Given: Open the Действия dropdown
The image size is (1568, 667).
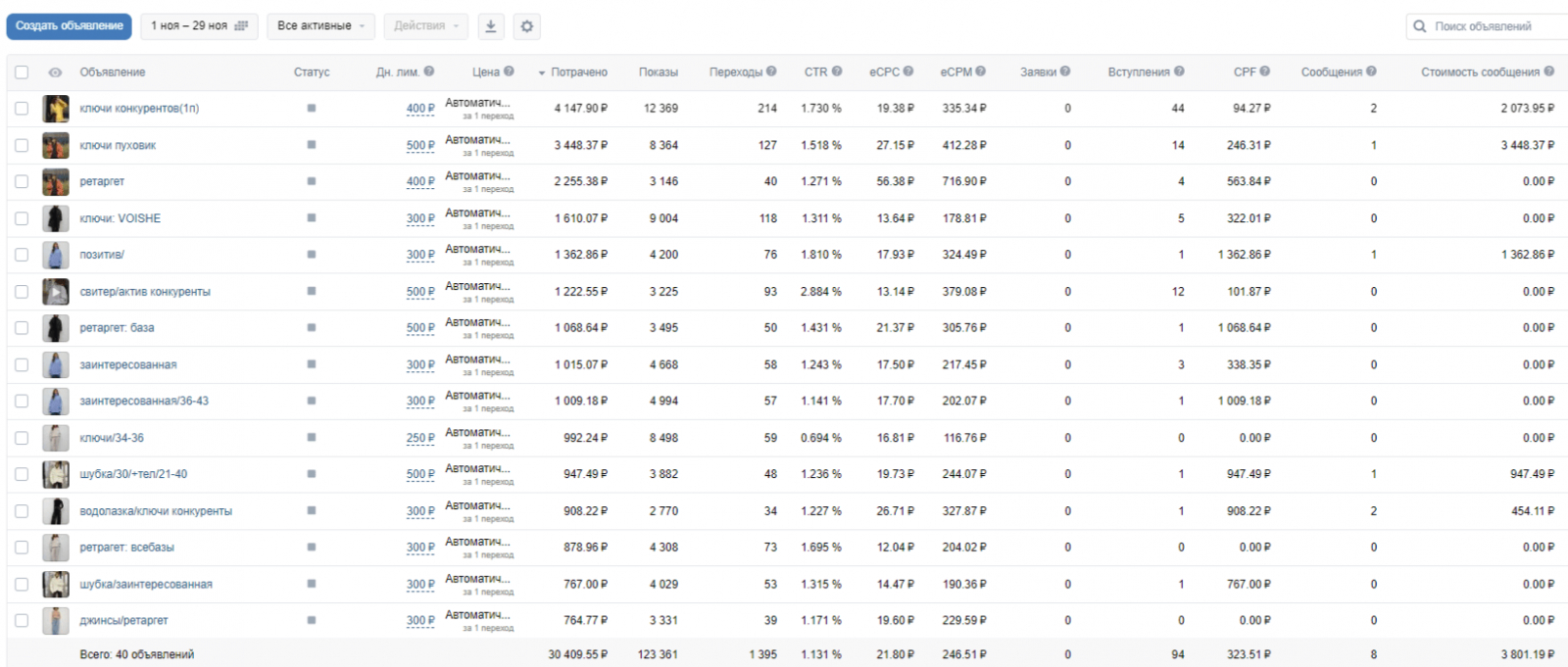Looking at the screenshot, I should [425, 26].
